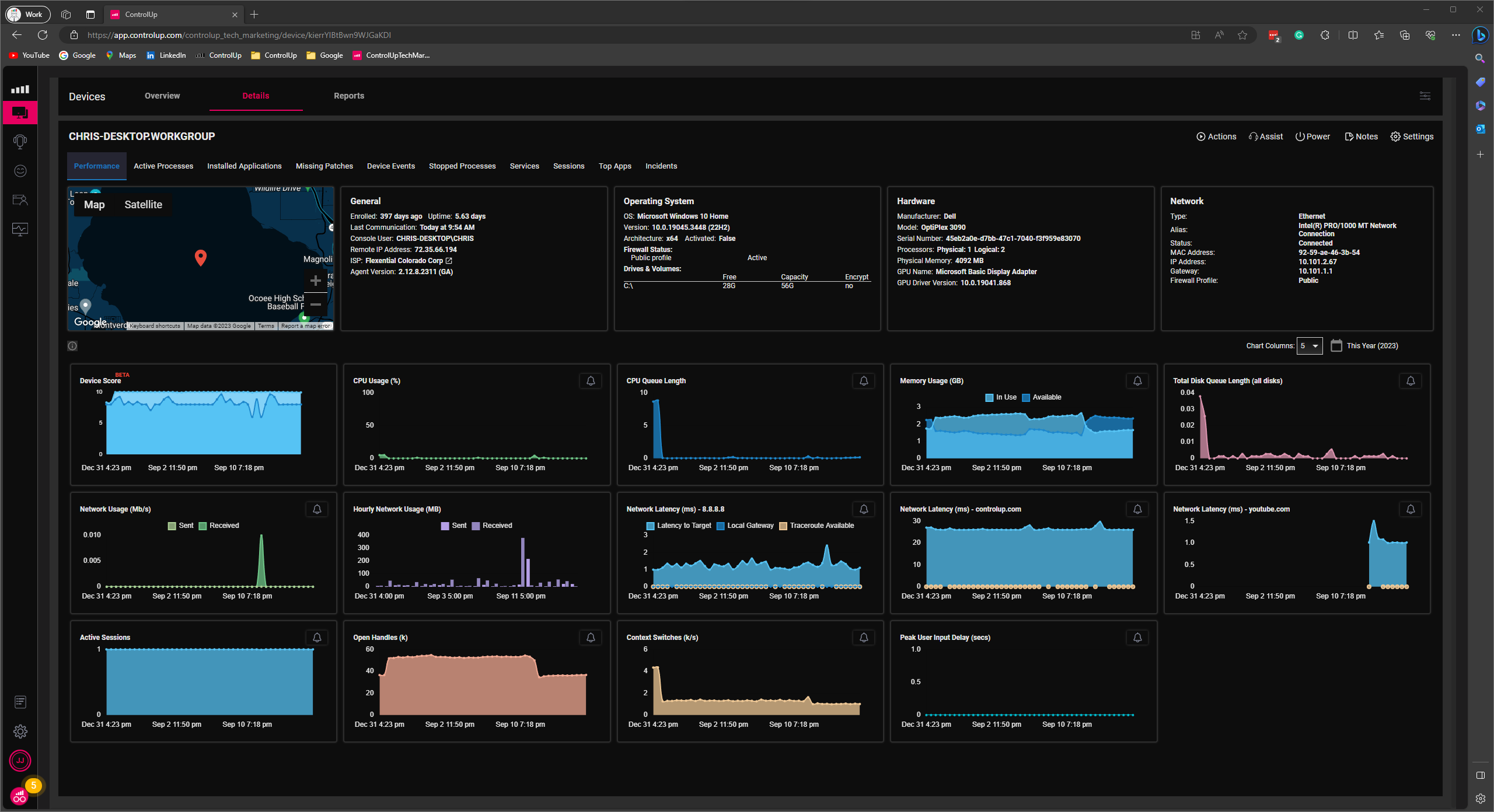Screen dimensions: 1494x812
Task: Drag the Chart Columns stepper control
Action: 1312,345
